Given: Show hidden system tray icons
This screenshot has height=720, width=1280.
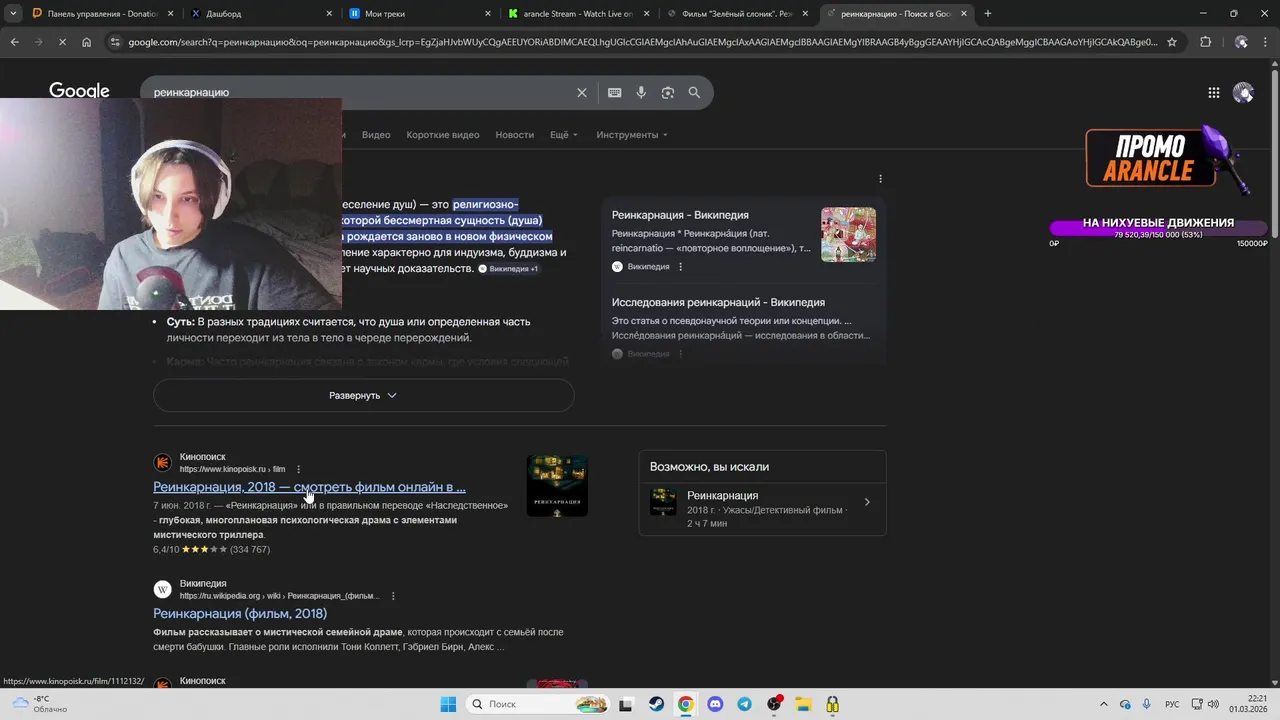Looking at the screenshot, I should tap(1106, 704).
